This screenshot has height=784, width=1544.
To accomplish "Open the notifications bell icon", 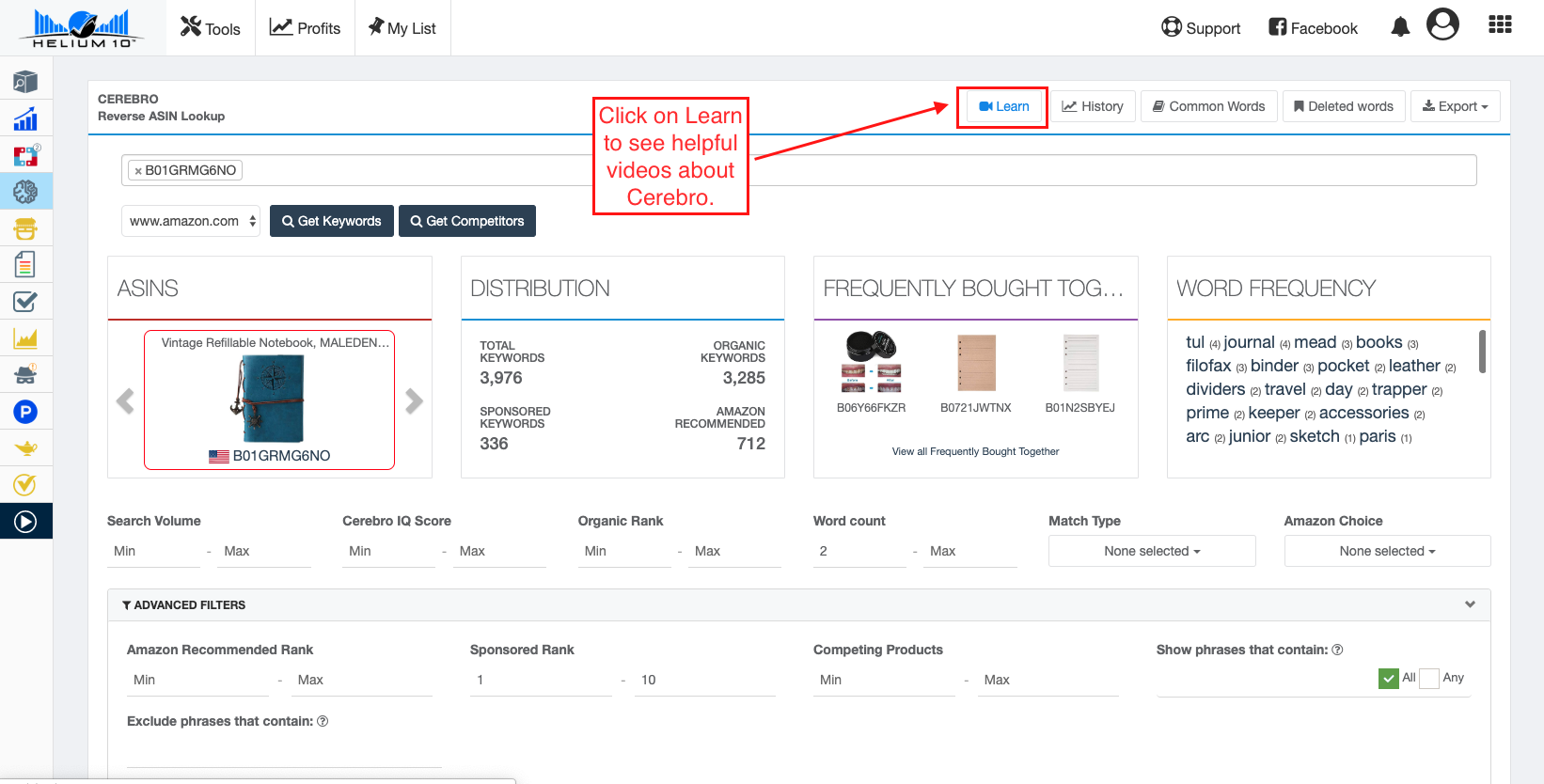I will (x=1400, y=27).
